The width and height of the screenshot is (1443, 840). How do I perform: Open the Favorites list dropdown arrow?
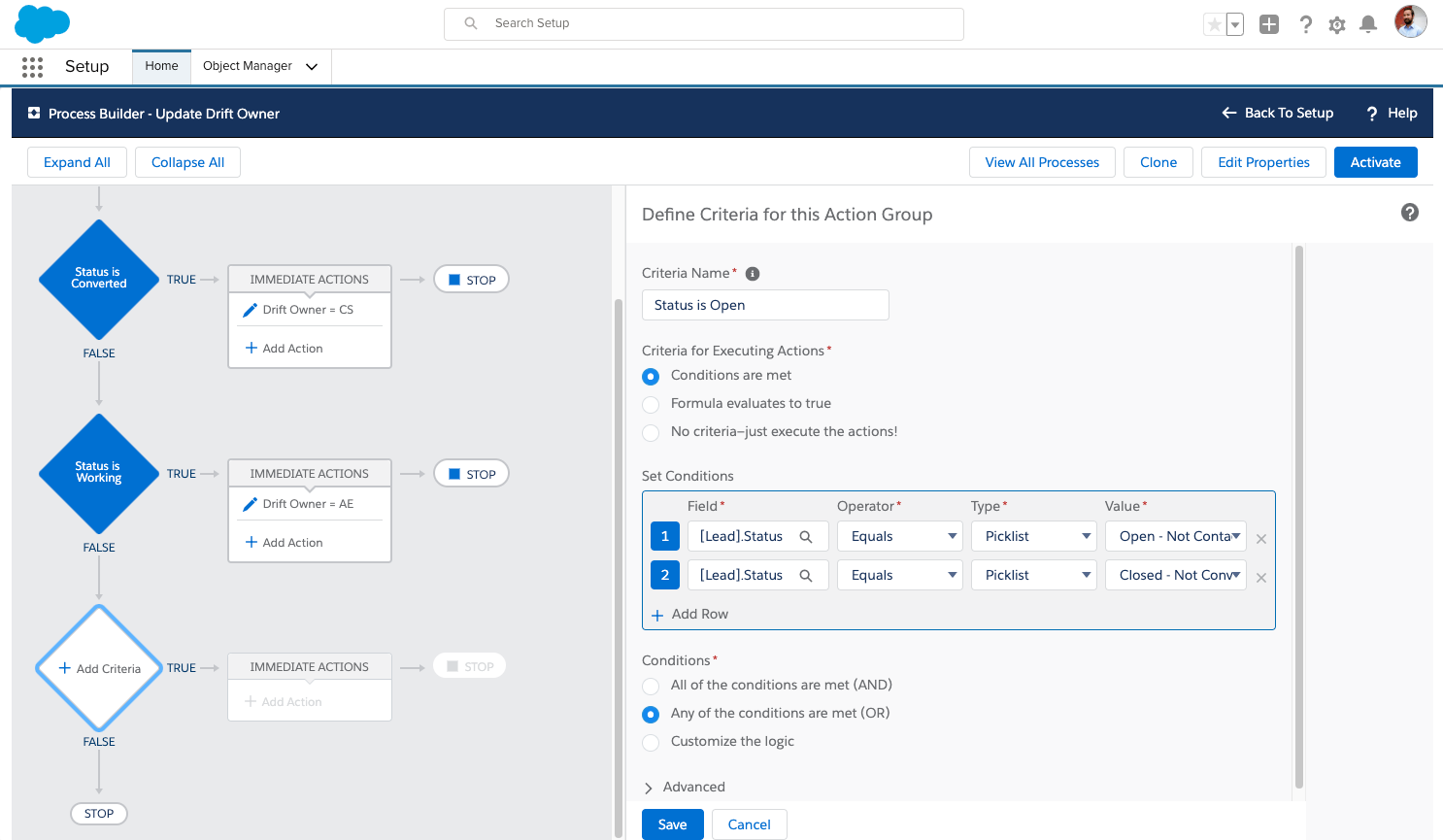(x=1235, y=24)
